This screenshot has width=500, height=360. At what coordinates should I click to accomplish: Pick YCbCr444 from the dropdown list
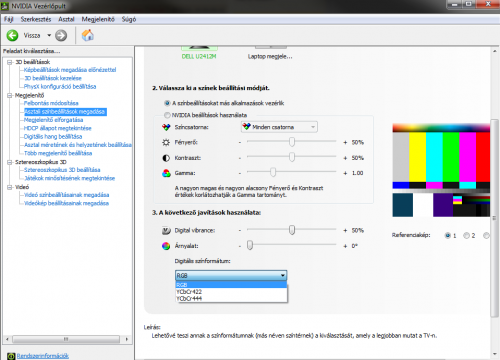(231, 298)
